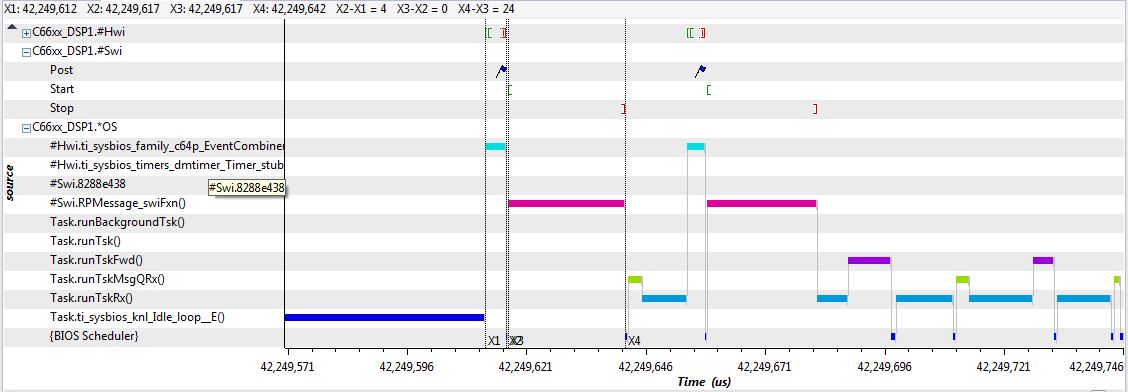The width and height of the screenshot is (1128, 392).
Task: Click the X4-X3 = 24 delta readout
Action: coord(486,9)
